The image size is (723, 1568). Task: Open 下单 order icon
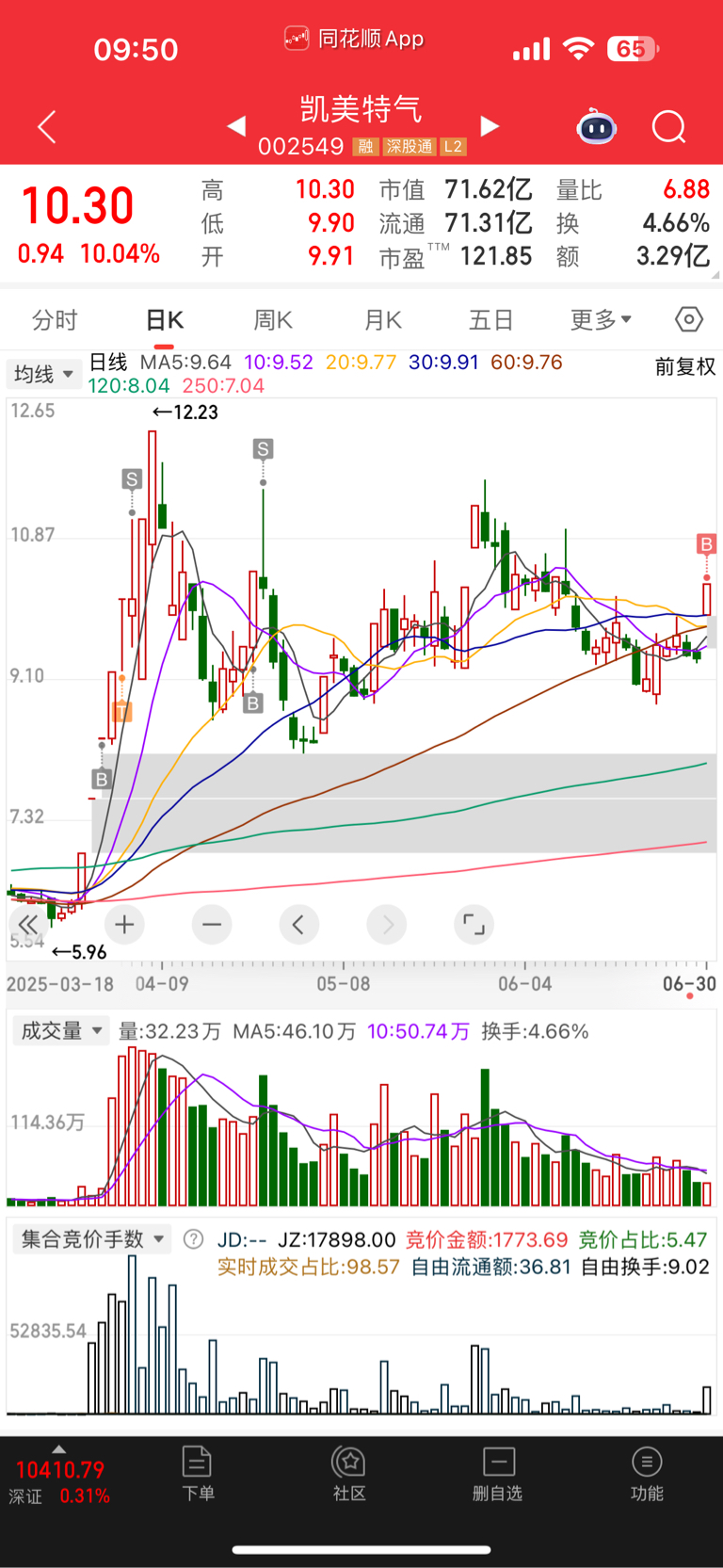coord(198,1474)
